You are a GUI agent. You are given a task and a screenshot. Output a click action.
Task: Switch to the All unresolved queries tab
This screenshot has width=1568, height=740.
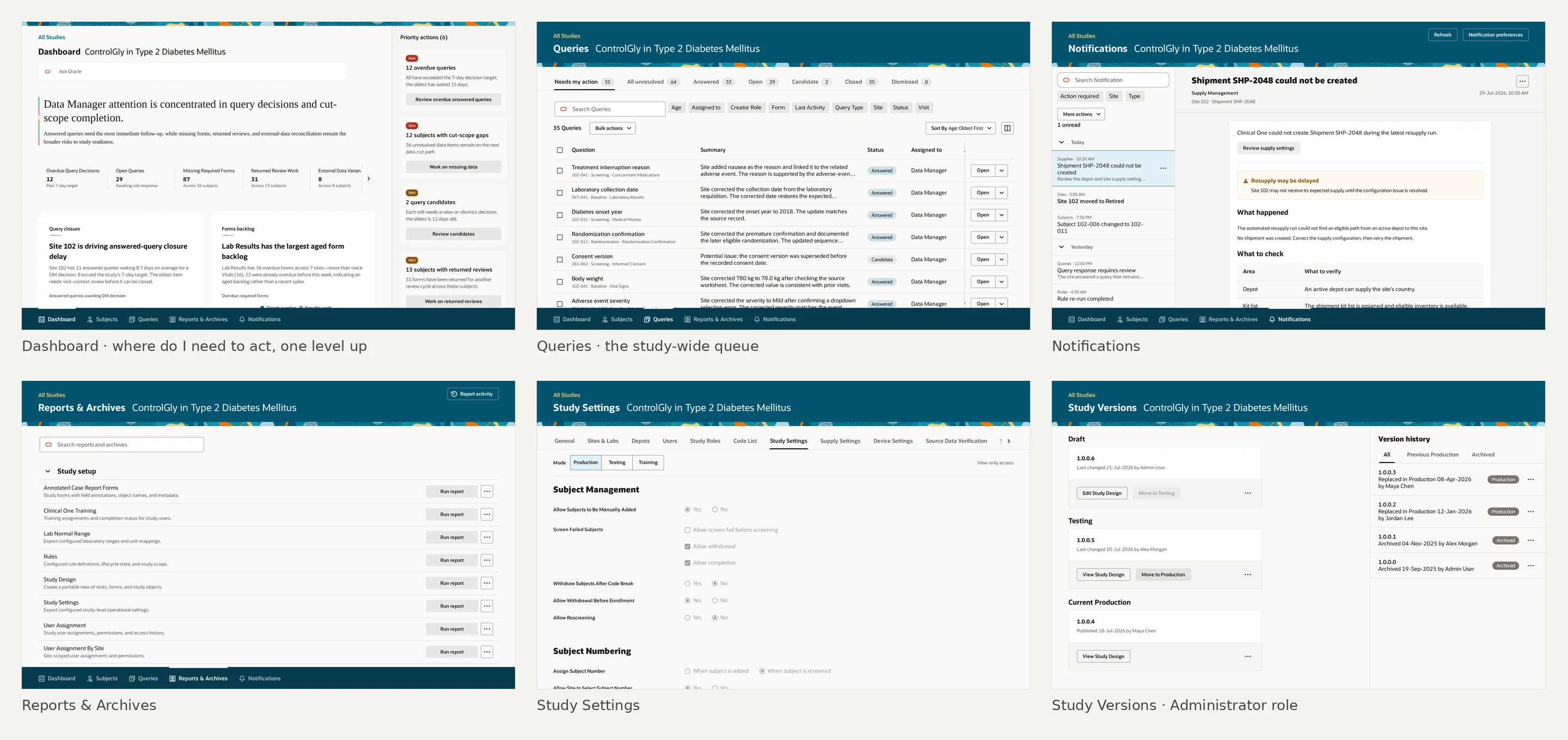(653, 82)
